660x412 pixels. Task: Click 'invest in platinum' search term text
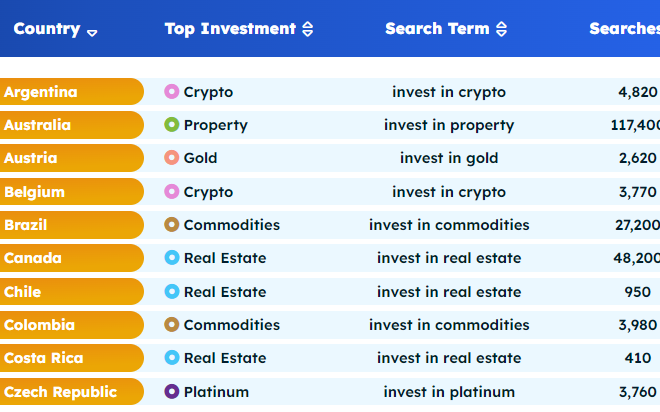(449, 392)
